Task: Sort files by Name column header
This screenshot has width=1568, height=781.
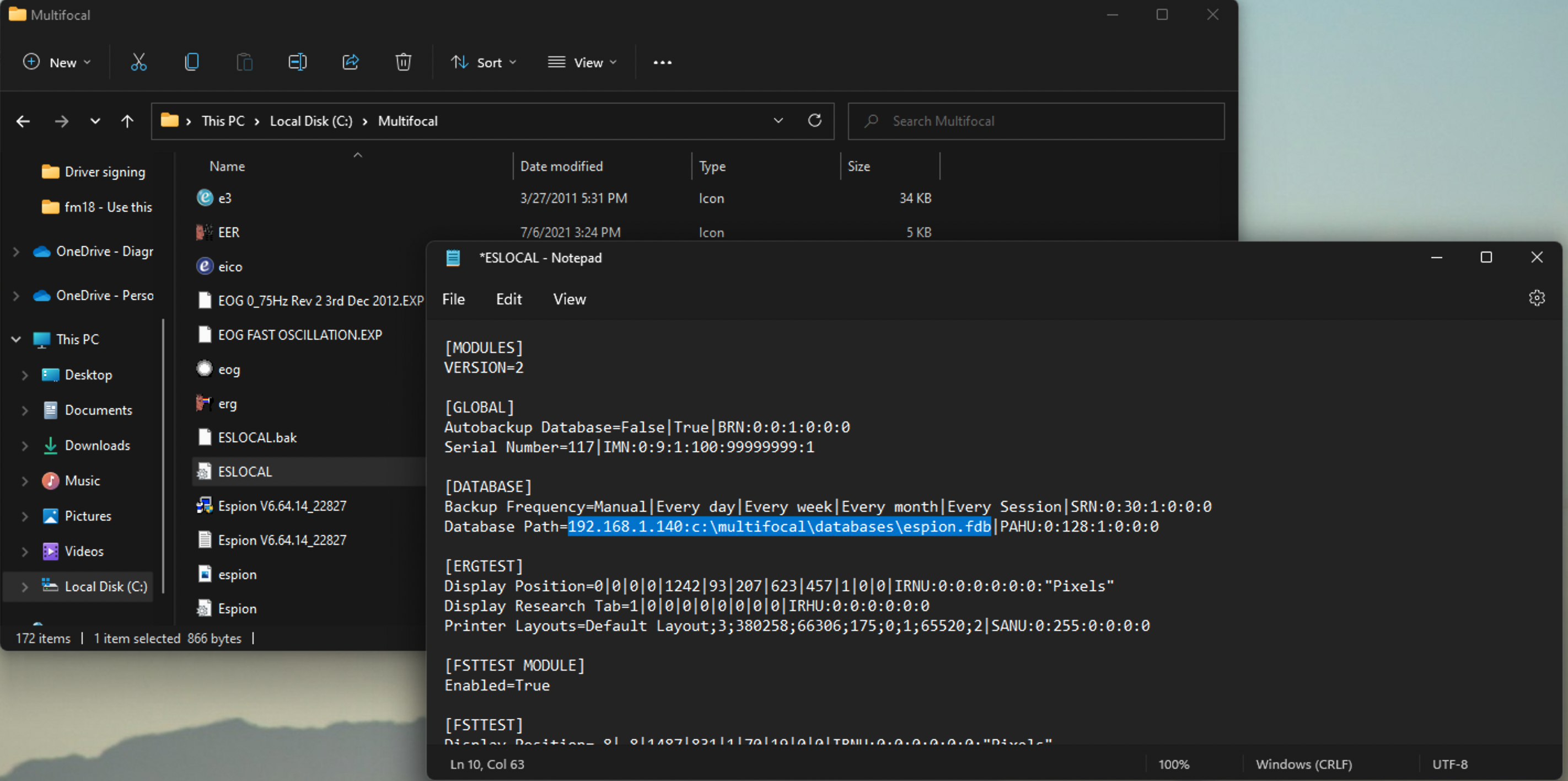Action: tap(227, 166)
